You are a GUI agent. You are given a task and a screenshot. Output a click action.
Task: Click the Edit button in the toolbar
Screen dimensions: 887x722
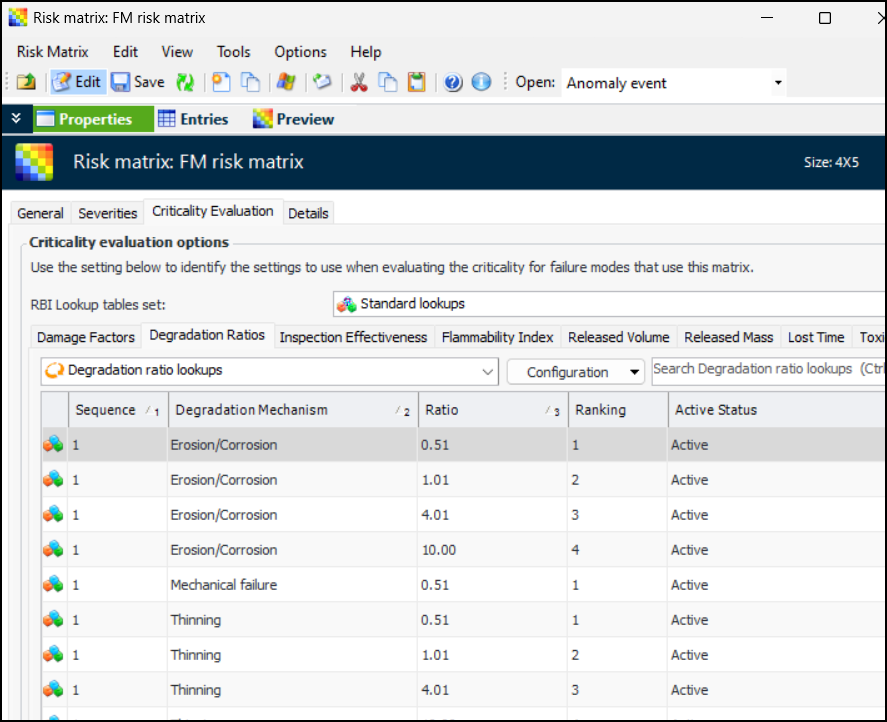[x=77, y=83]
